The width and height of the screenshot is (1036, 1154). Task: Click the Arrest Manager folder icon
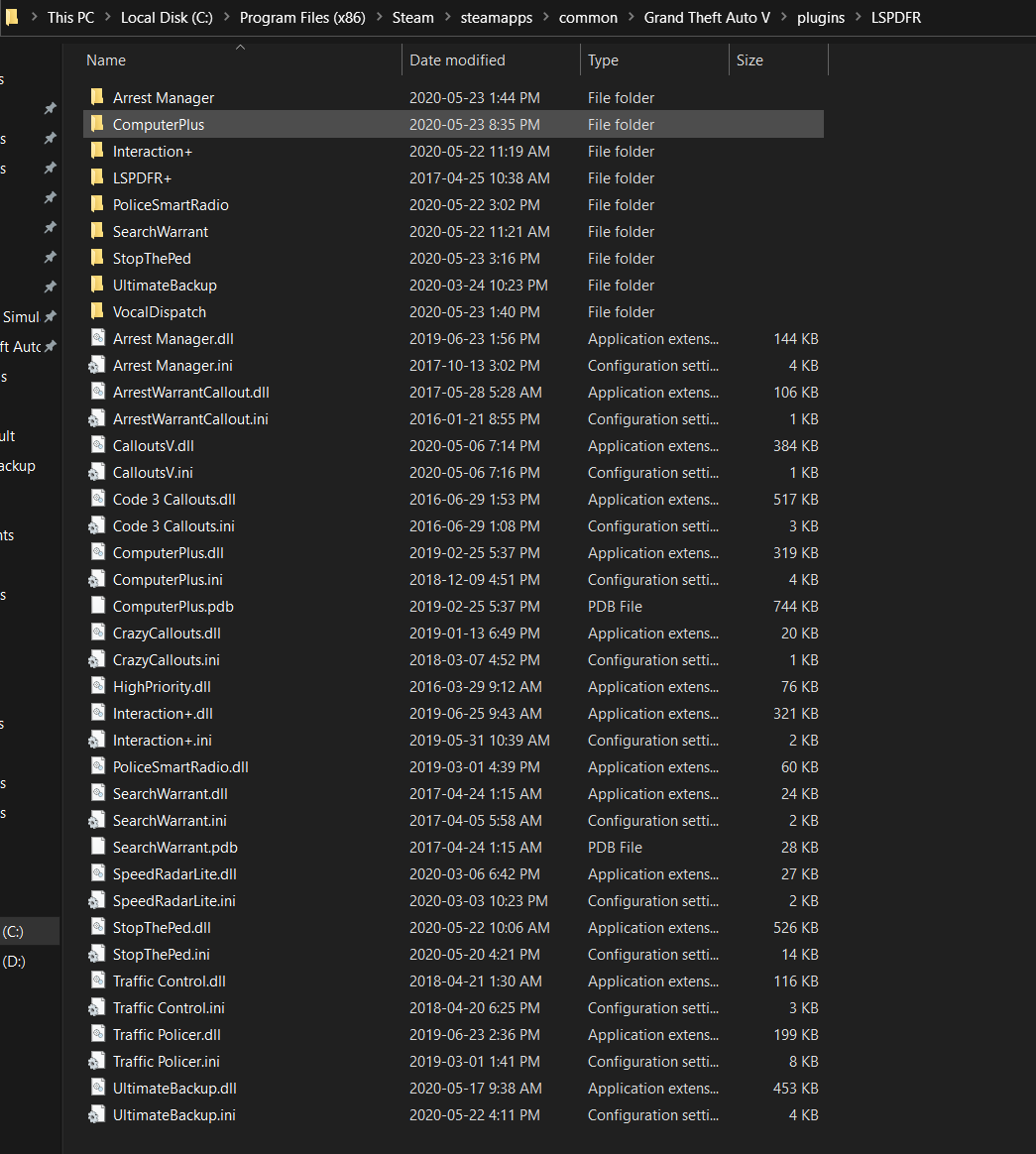[x=97, y=97]
